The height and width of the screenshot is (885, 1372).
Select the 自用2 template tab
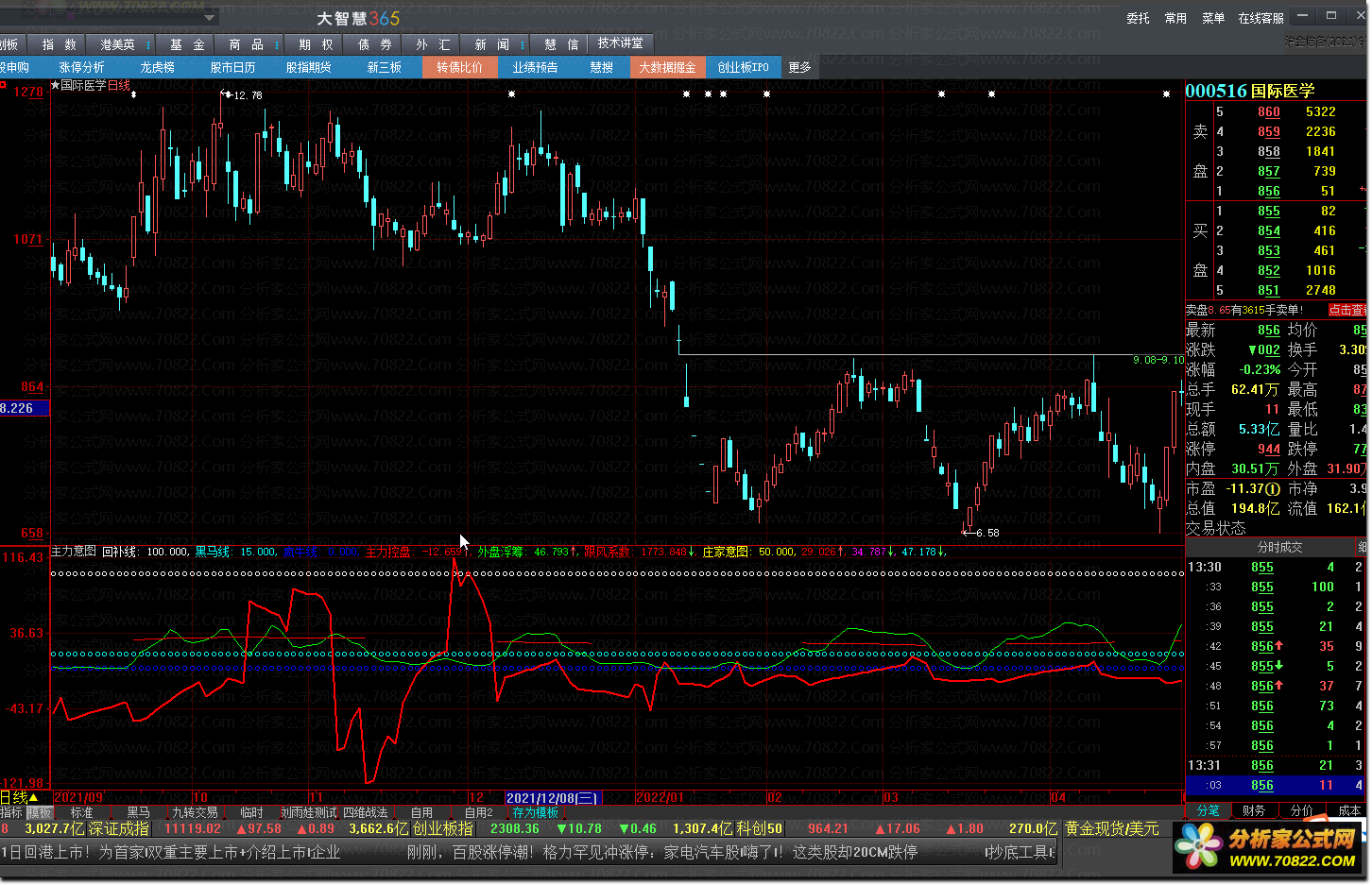pyautogui.click(x=478, y=812)
